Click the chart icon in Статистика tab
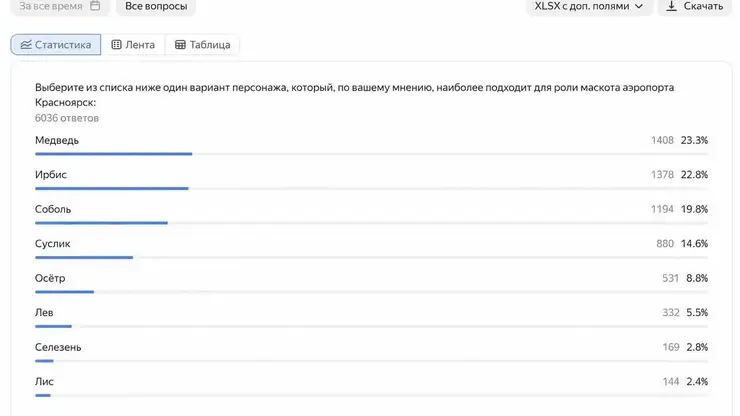The image size is (740, 416). [x=26, y=44]
